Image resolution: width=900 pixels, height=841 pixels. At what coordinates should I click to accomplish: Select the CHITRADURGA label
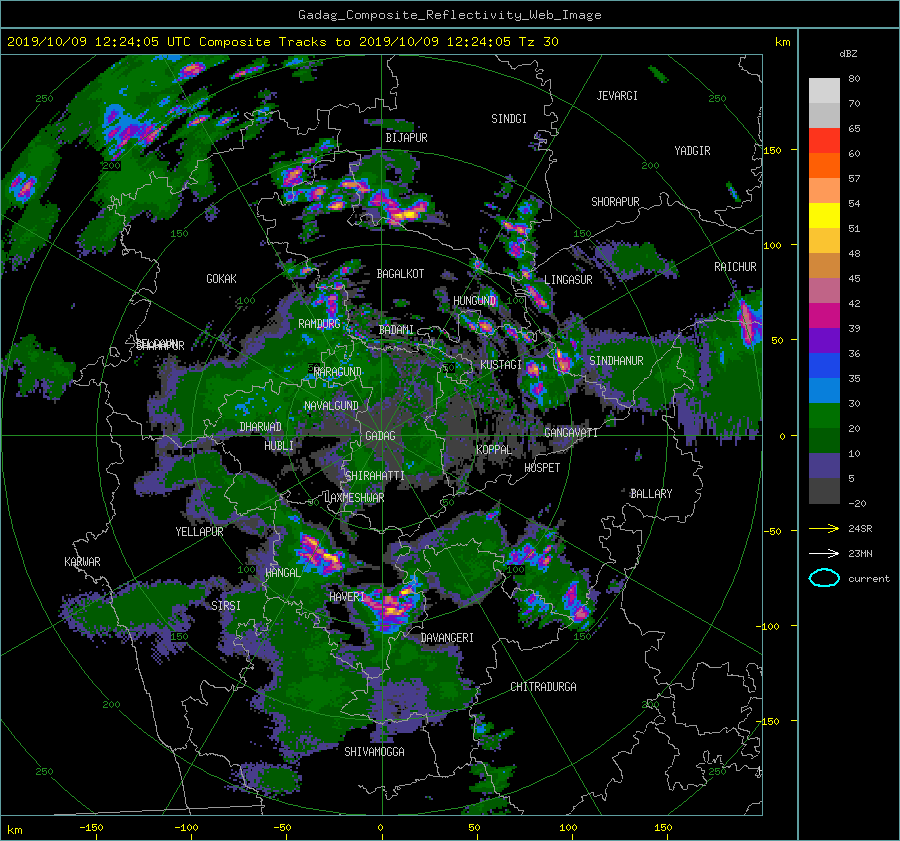[543, 687]
